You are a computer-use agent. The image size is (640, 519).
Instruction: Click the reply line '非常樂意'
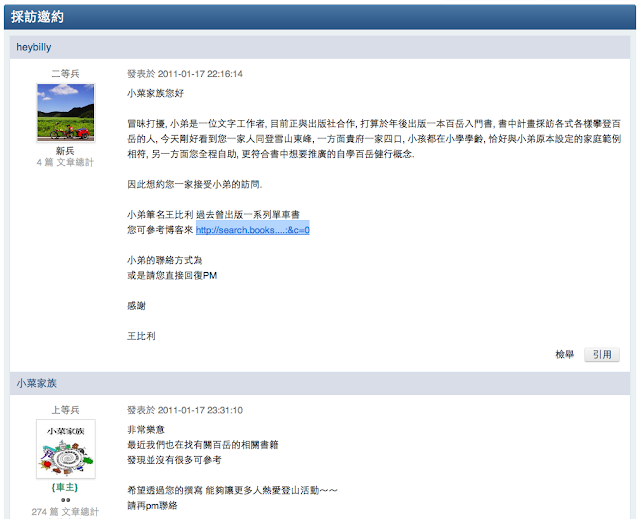tap(146, 430)
